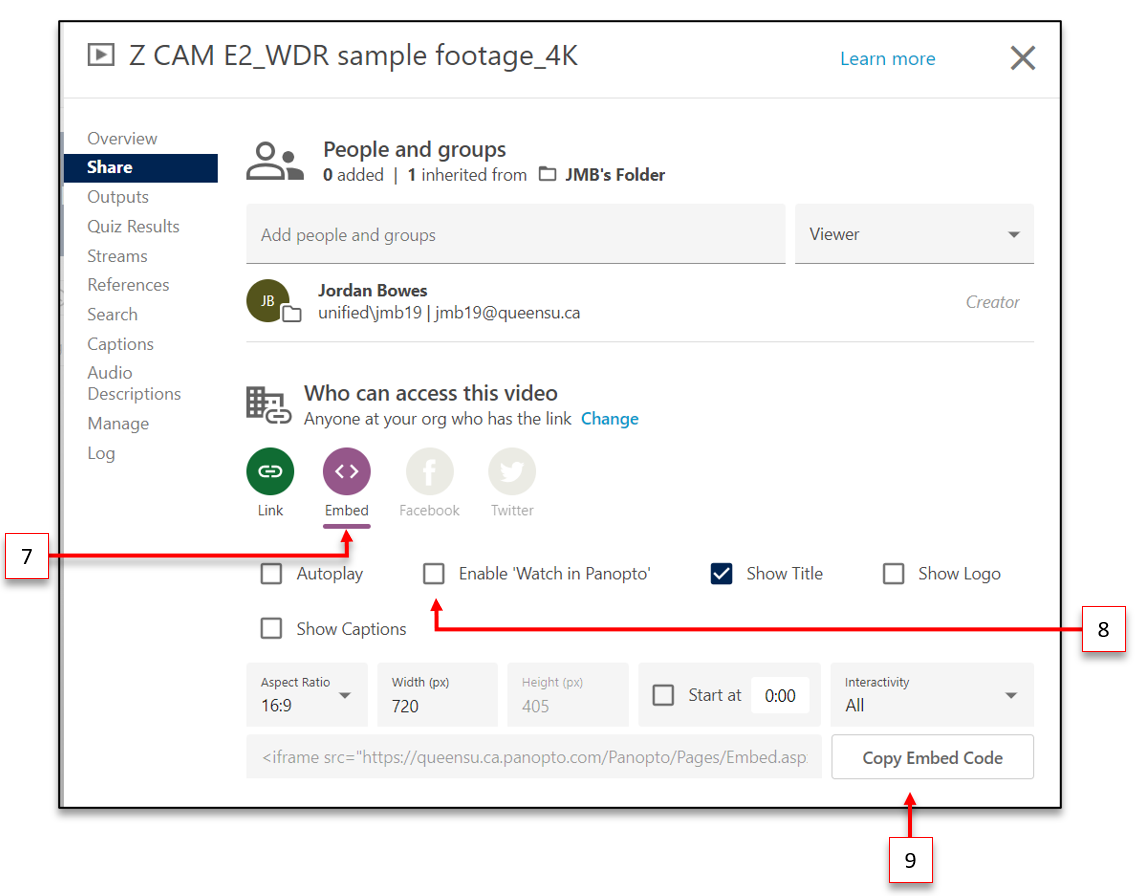Click the Copy Embed Code button
The width and height of the screenshot is (1137, 896).
933,758
